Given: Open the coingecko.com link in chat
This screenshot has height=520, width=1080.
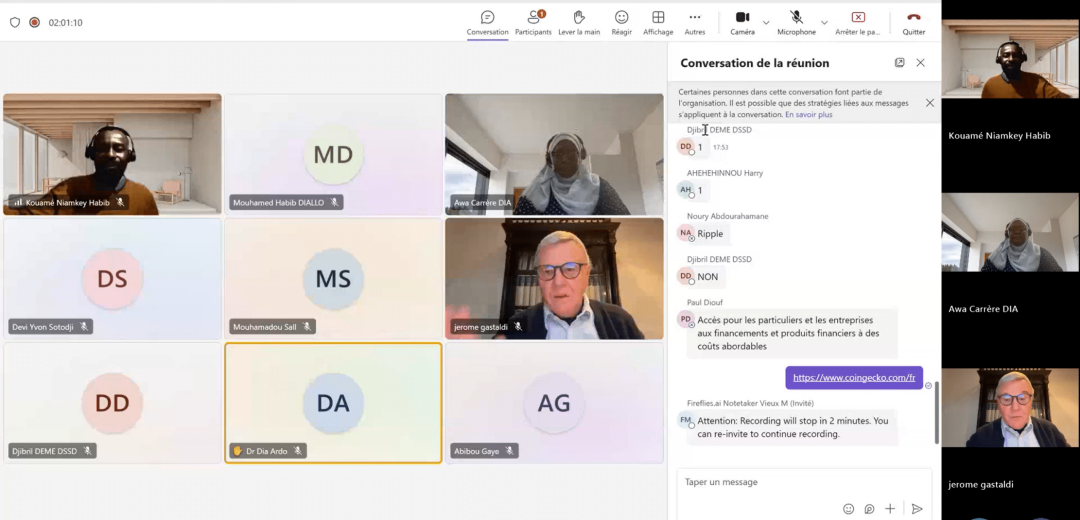Looking at the screenshot, I should tap(853, 378).
